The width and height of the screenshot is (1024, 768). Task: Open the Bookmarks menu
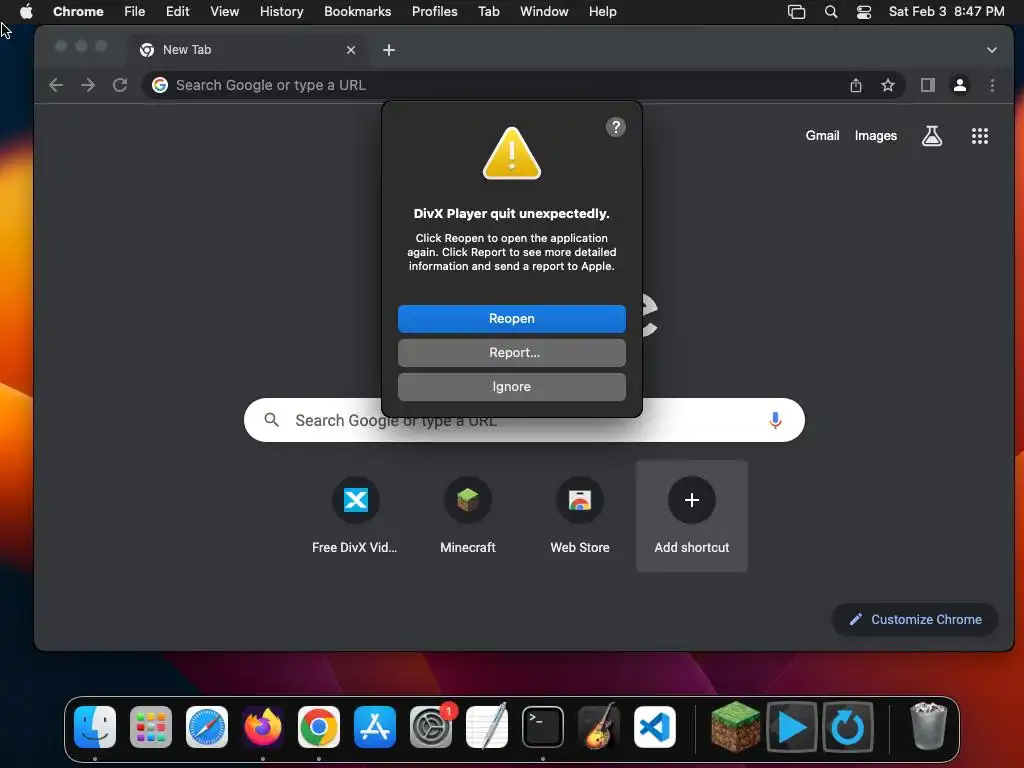357,11
